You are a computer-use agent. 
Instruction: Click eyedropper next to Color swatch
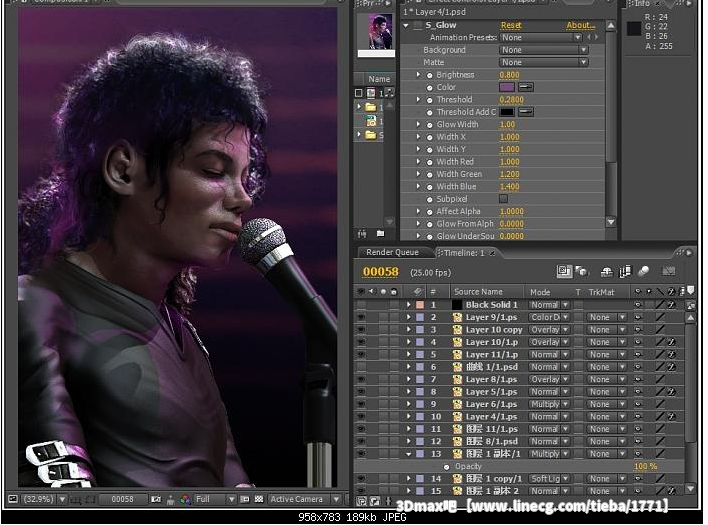(526, 87)
